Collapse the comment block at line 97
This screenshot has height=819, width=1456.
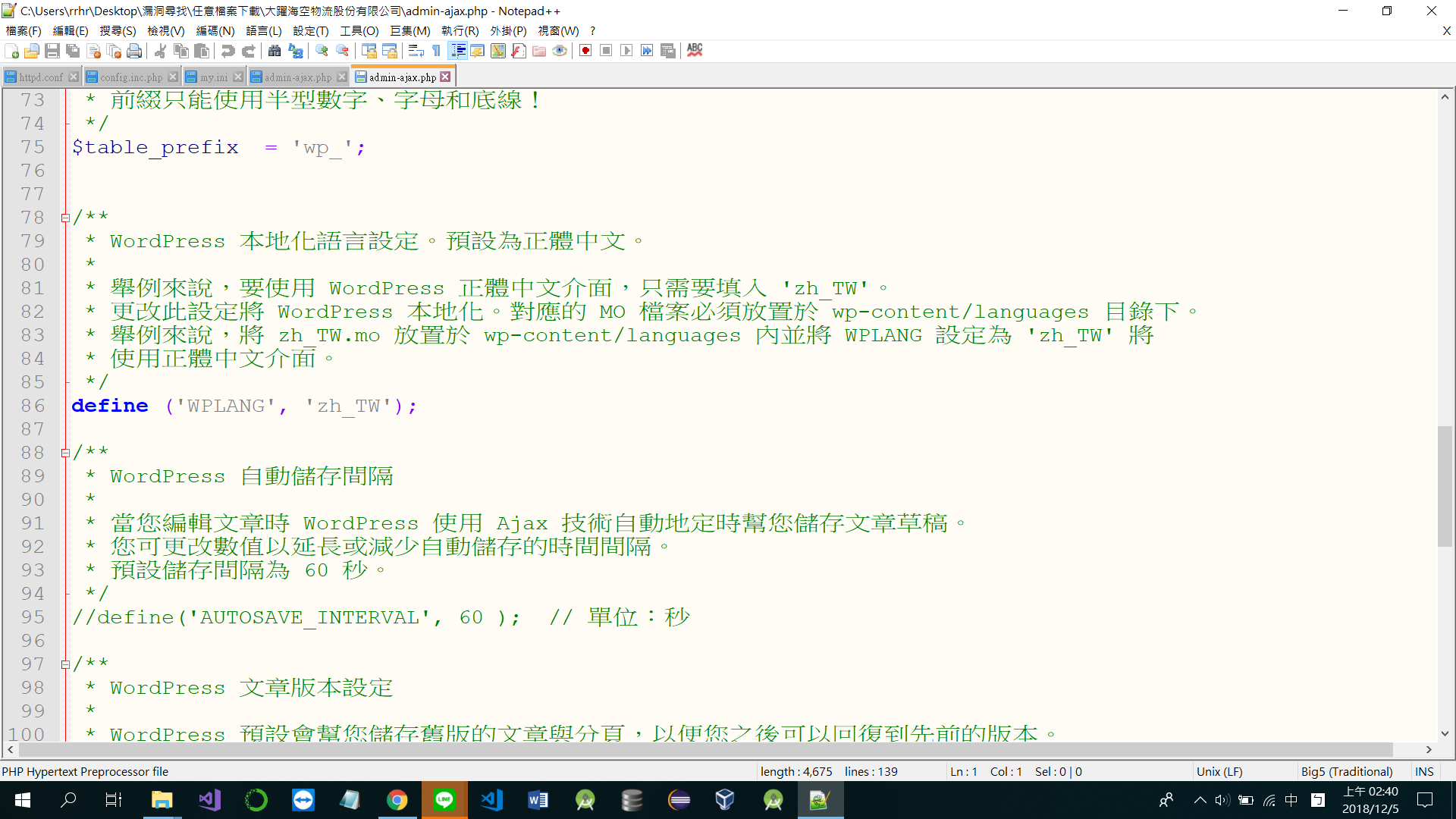click(x=65, y=664)
